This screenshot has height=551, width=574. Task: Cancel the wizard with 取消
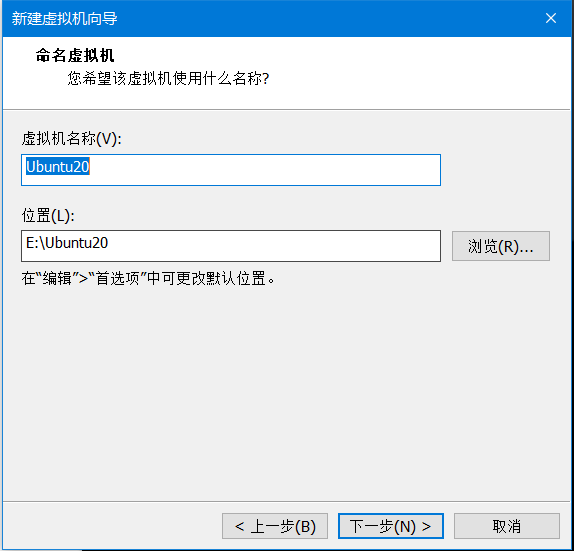pos(507,526)
